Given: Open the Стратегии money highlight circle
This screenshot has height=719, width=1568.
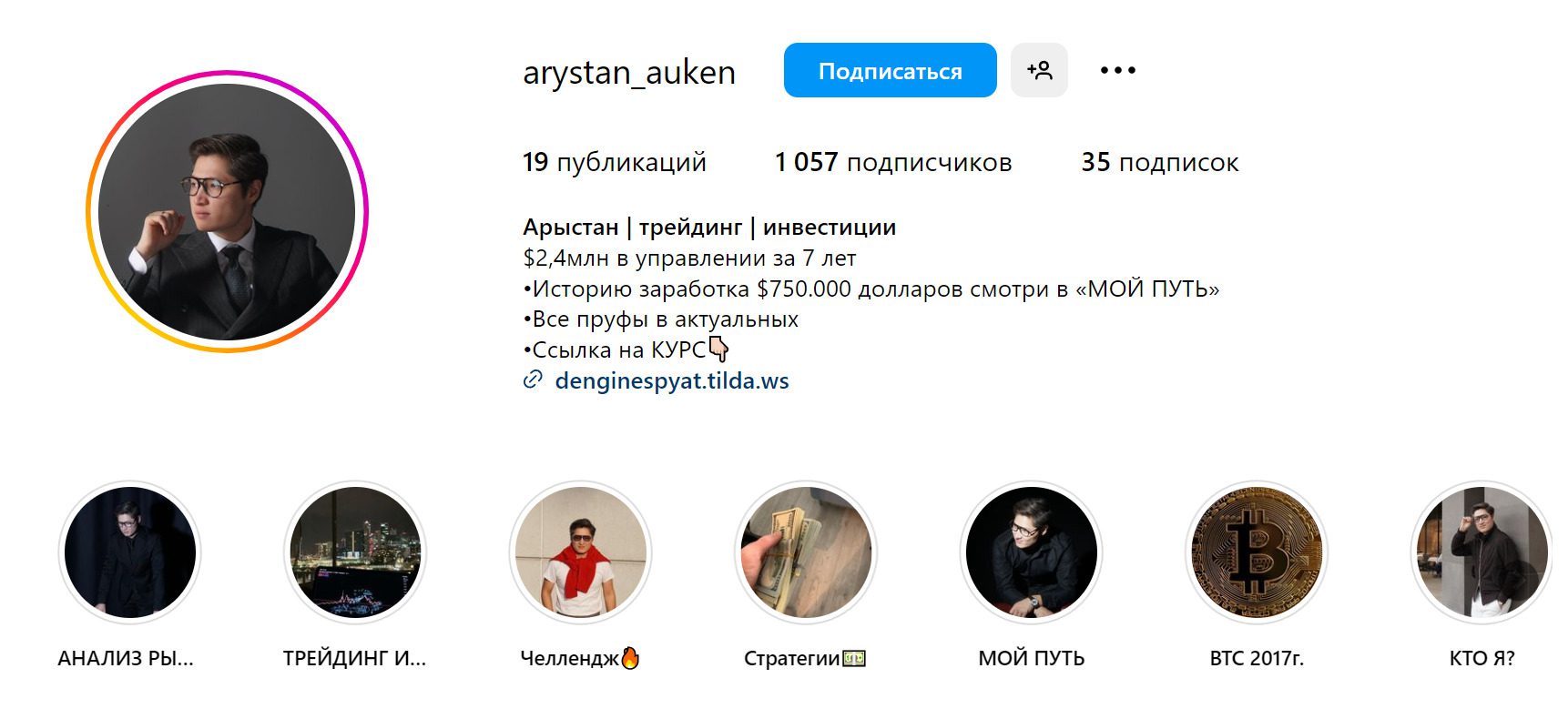Looking at the screenshot, I should 806,552.
